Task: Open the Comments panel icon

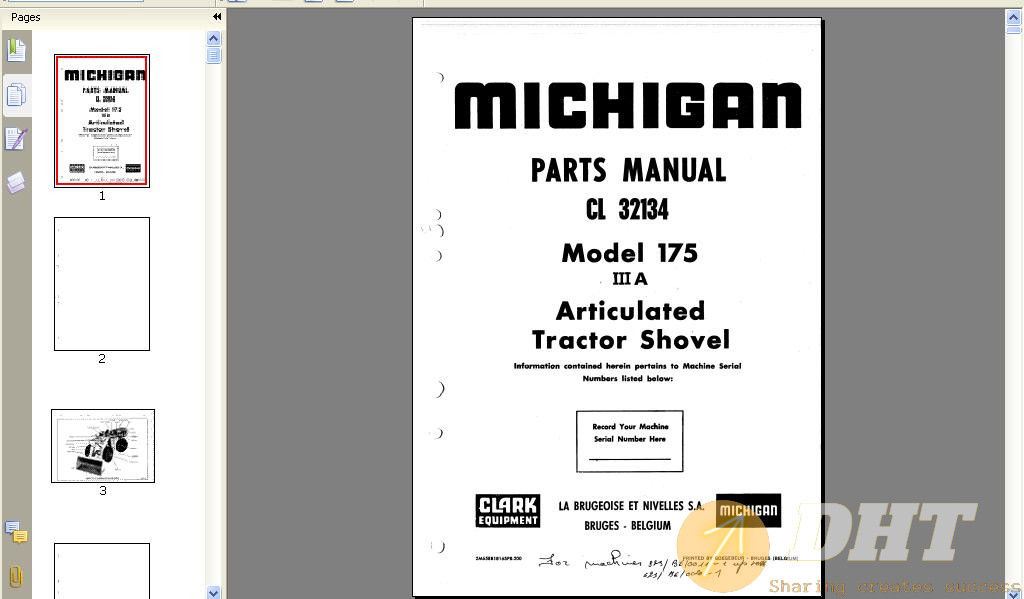Action: [x=16, y=532]
